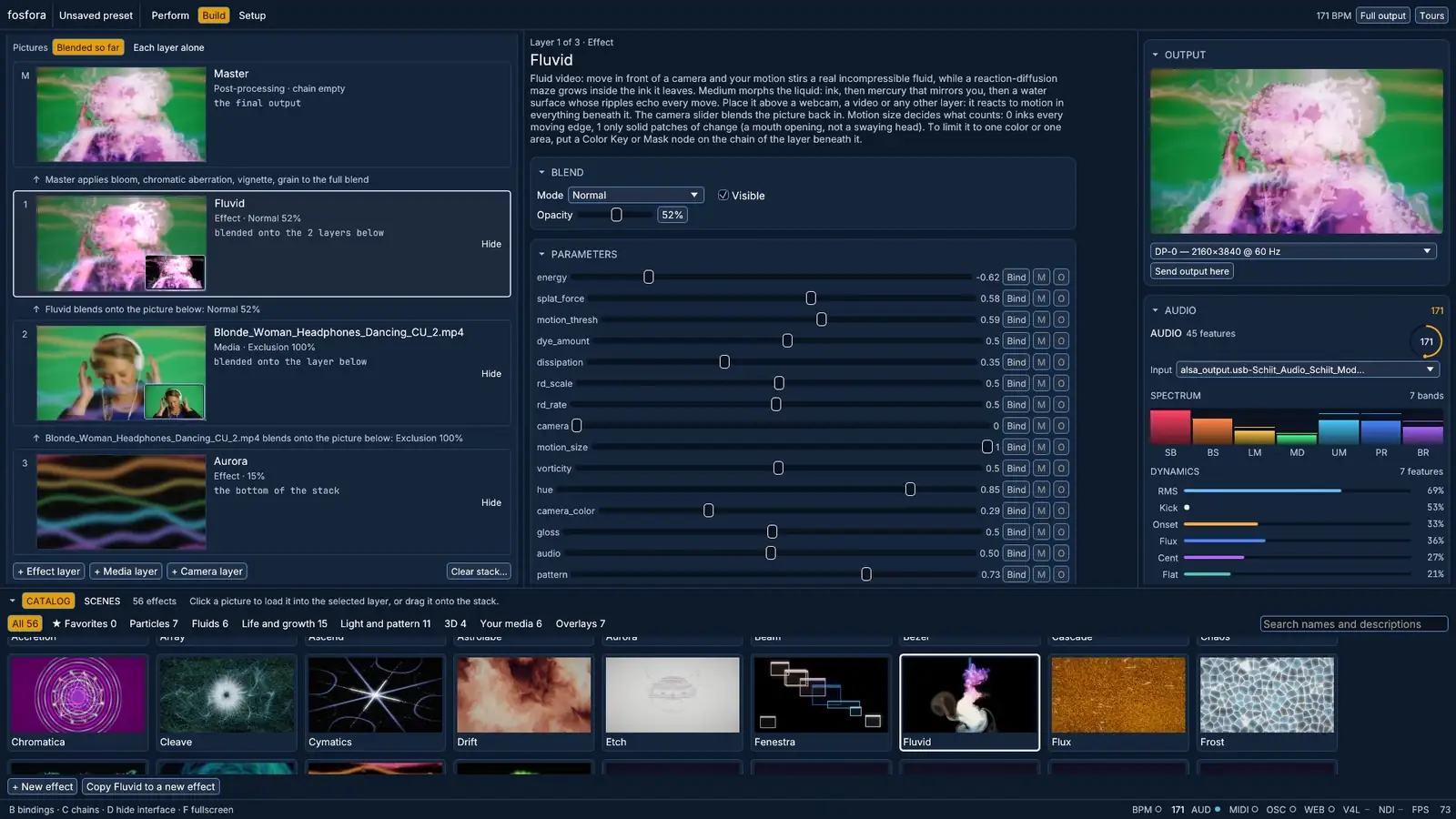The image size is (1456, 819).
Task: Click the M button for splat_force
Action: [x=1041, y=298]
